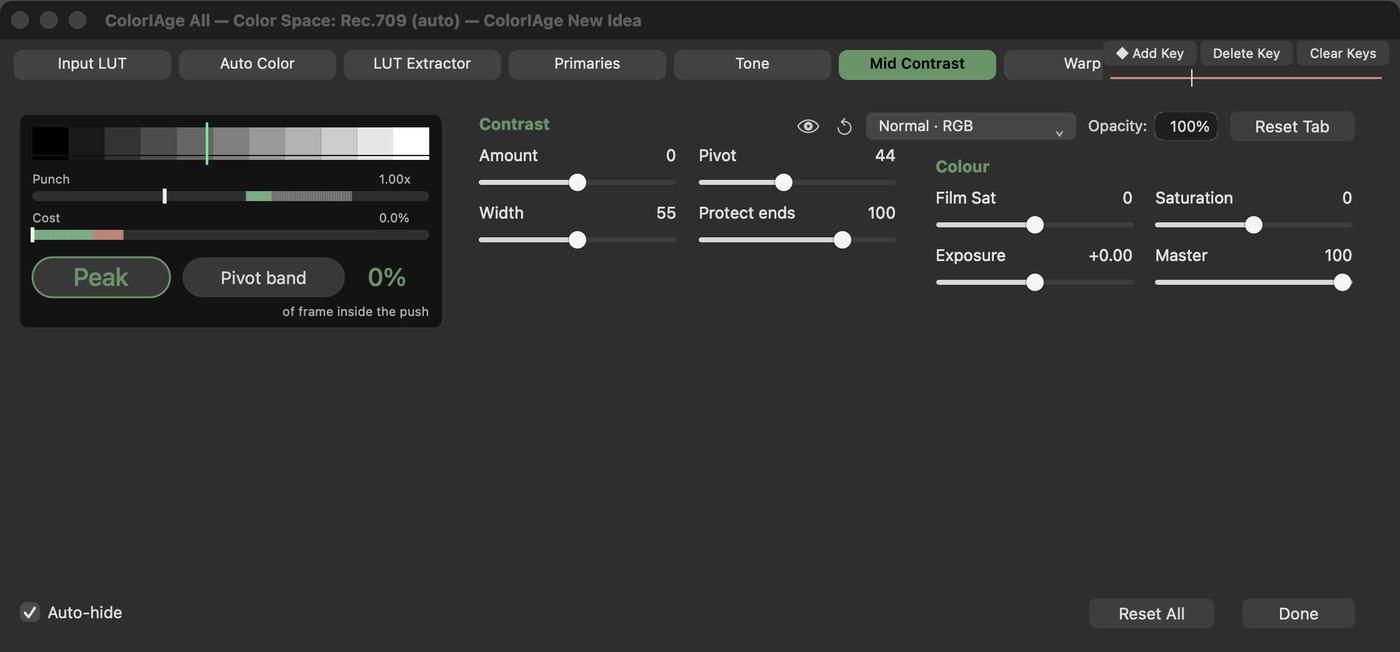Click the Cost meter bar
The image size is (1400, 652).
coord(230,235)
